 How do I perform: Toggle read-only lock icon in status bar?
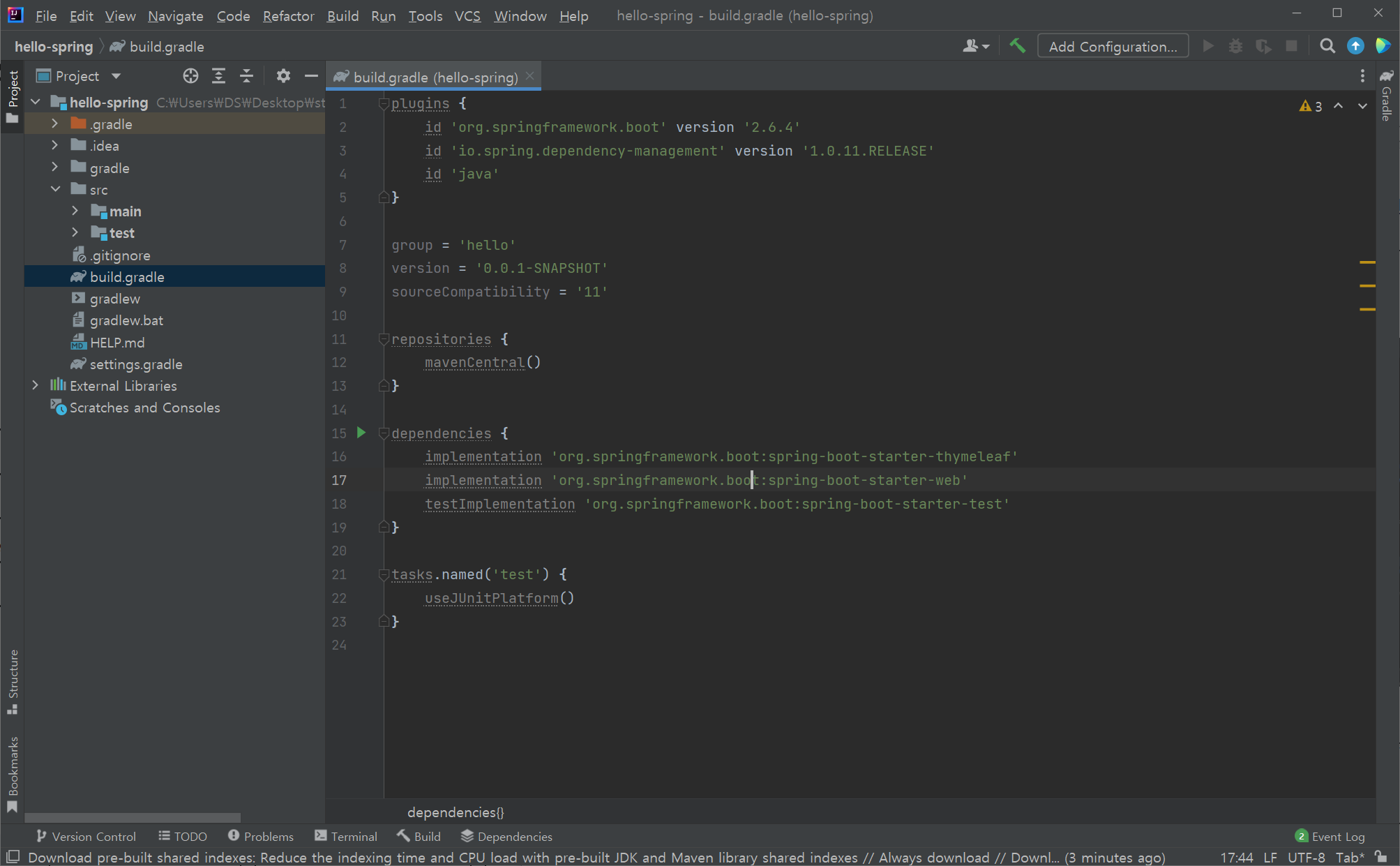(x=1381, y=856)
